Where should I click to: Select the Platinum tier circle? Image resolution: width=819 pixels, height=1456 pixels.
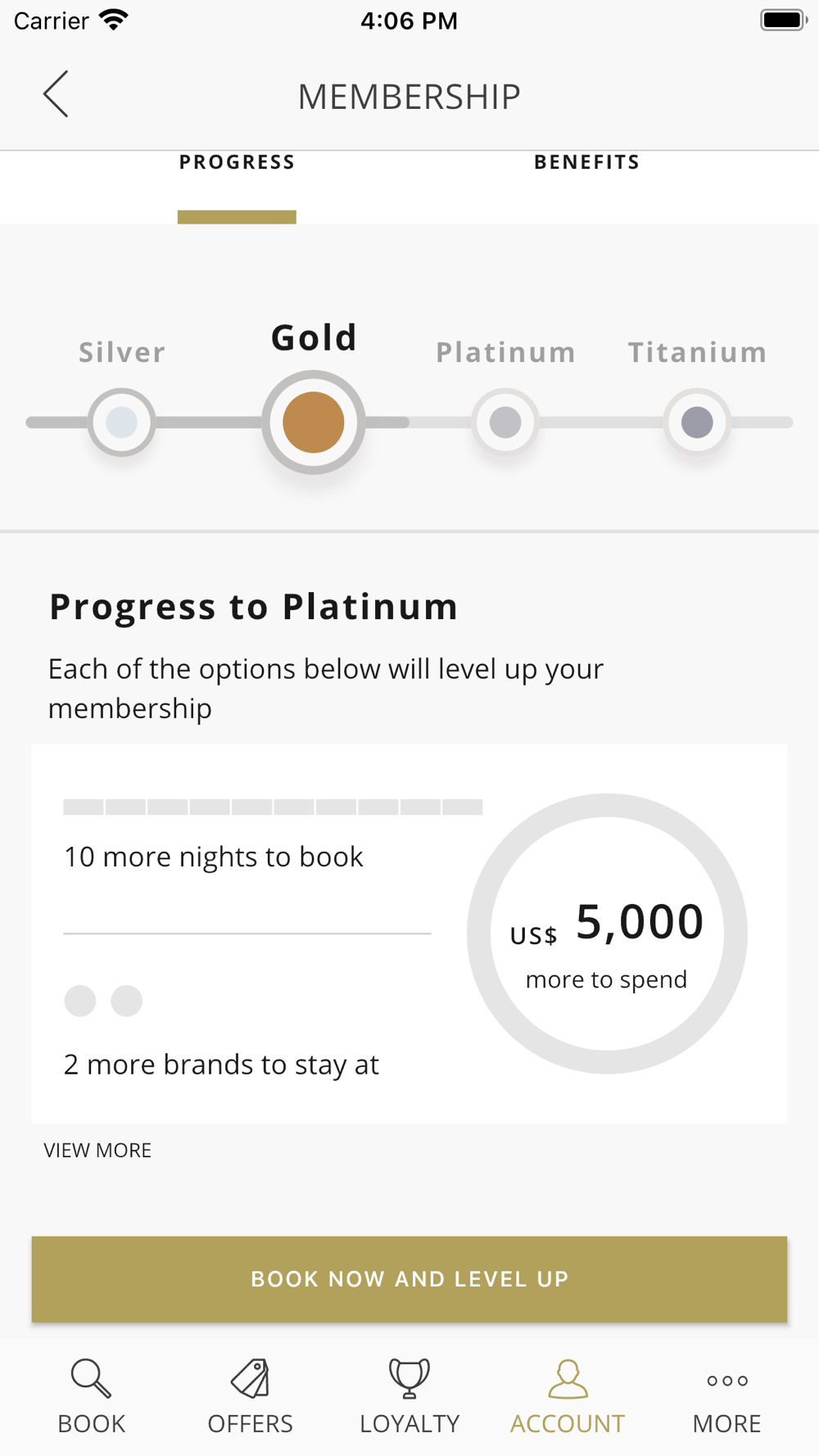[505, 423]
